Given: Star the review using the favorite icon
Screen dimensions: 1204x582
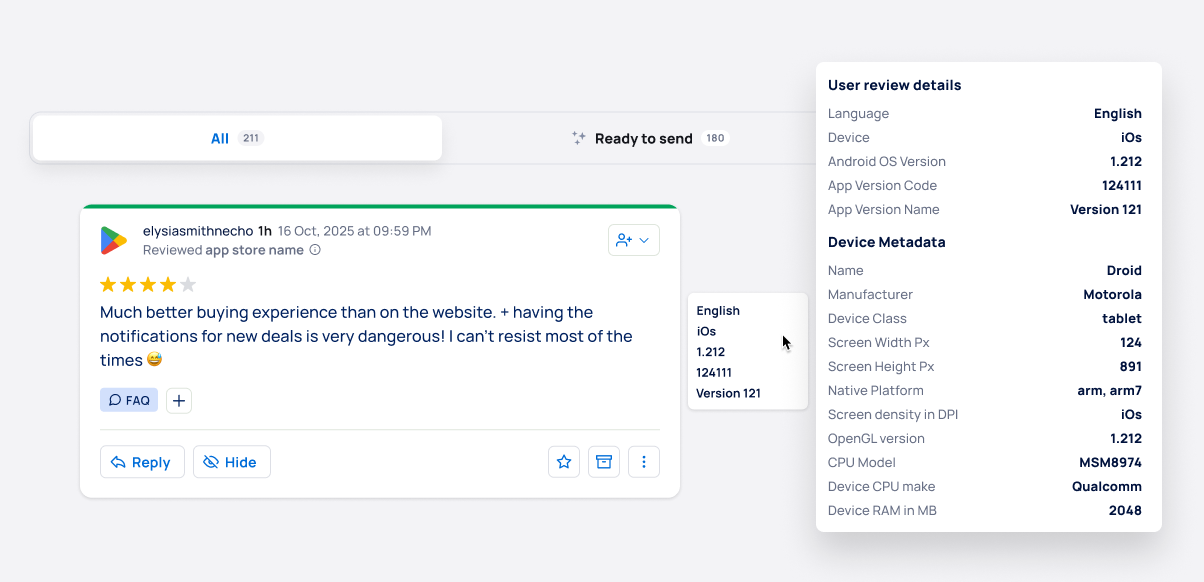Looking at the screenshot, I should click(563, 461).
